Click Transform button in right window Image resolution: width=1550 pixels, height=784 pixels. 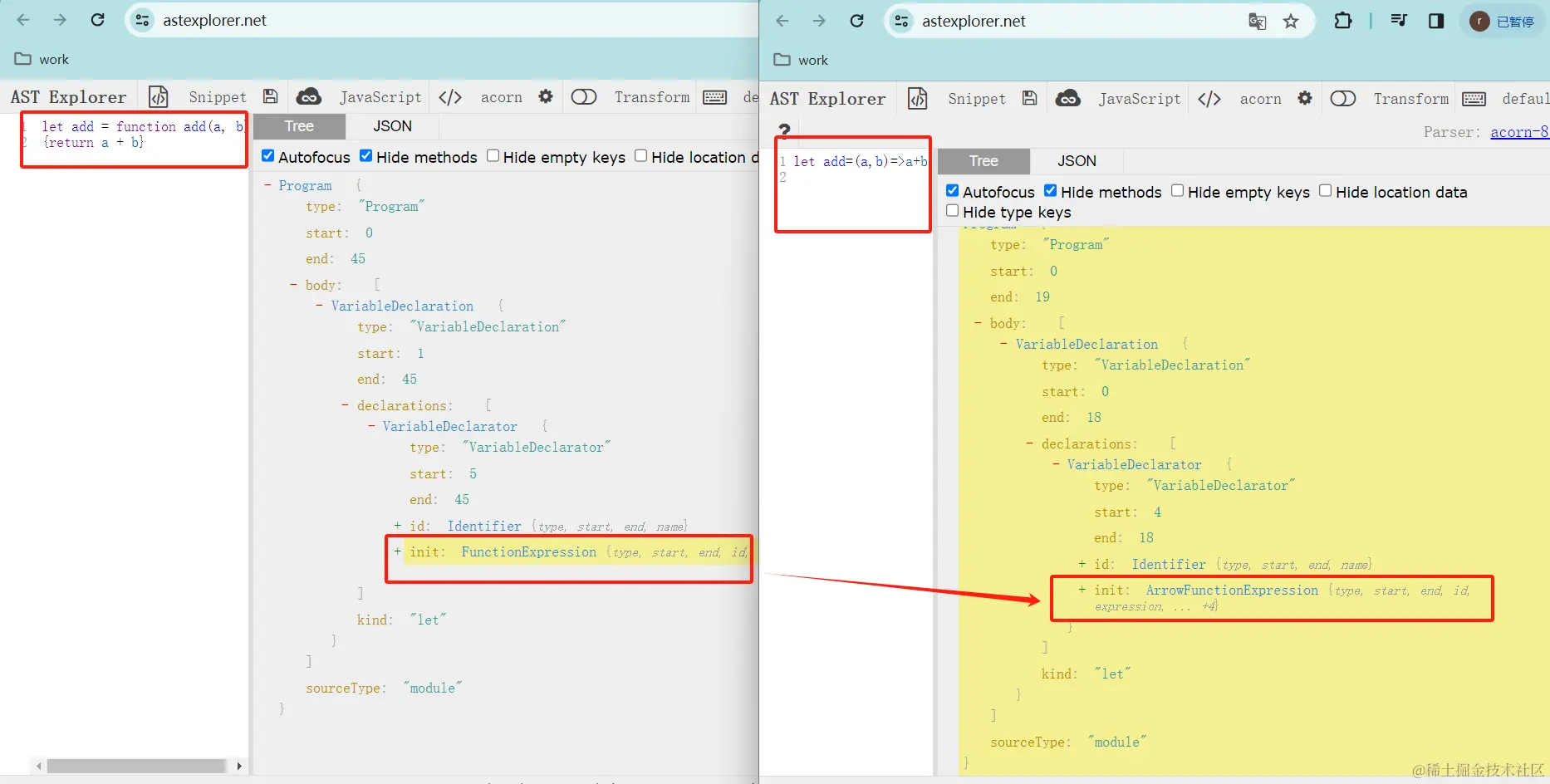click(1410, 99)
